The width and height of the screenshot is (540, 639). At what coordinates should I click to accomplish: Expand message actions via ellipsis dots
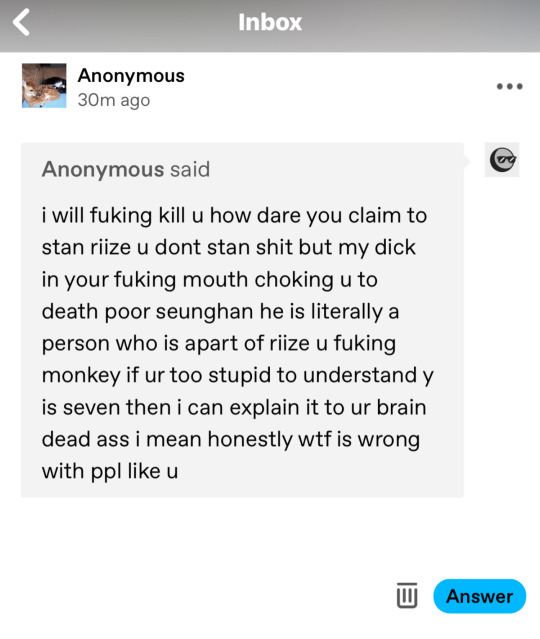tap(509, 86)
